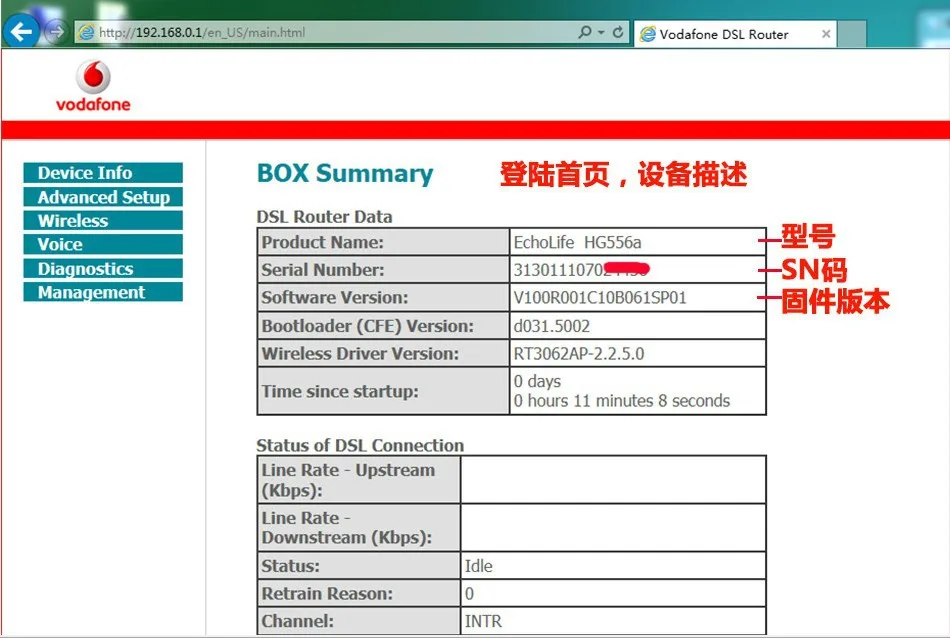950x638 pixels.
Task: Click the '0 hours 11 minutes 8 seconds' text
Action: [622, 400]
